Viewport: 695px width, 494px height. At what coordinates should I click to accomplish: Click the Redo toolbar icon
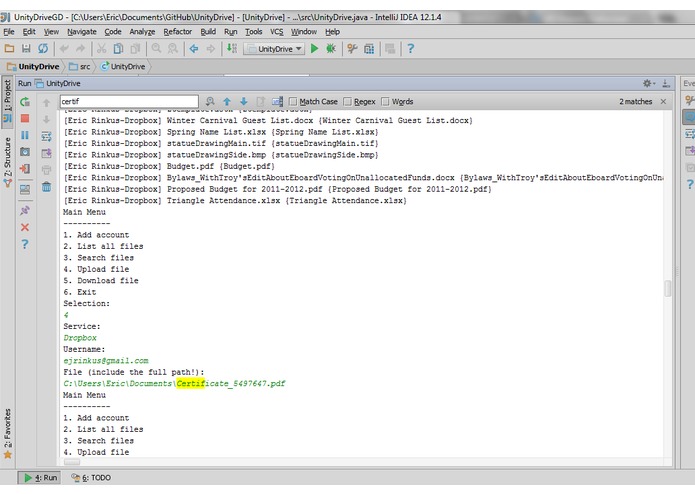tap(80, 49)
